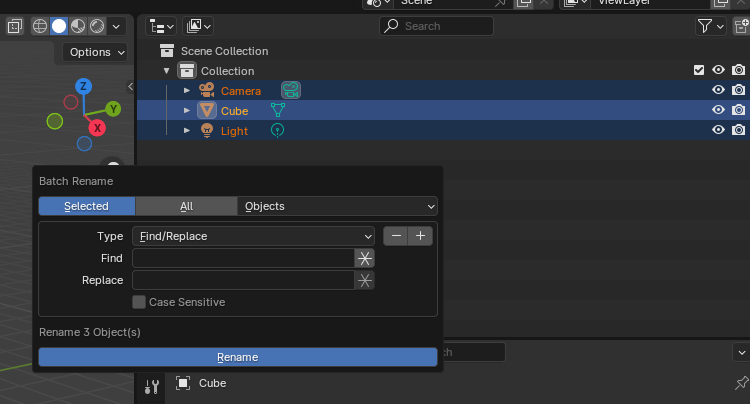Hide Cube in viewport

[718, 110]
